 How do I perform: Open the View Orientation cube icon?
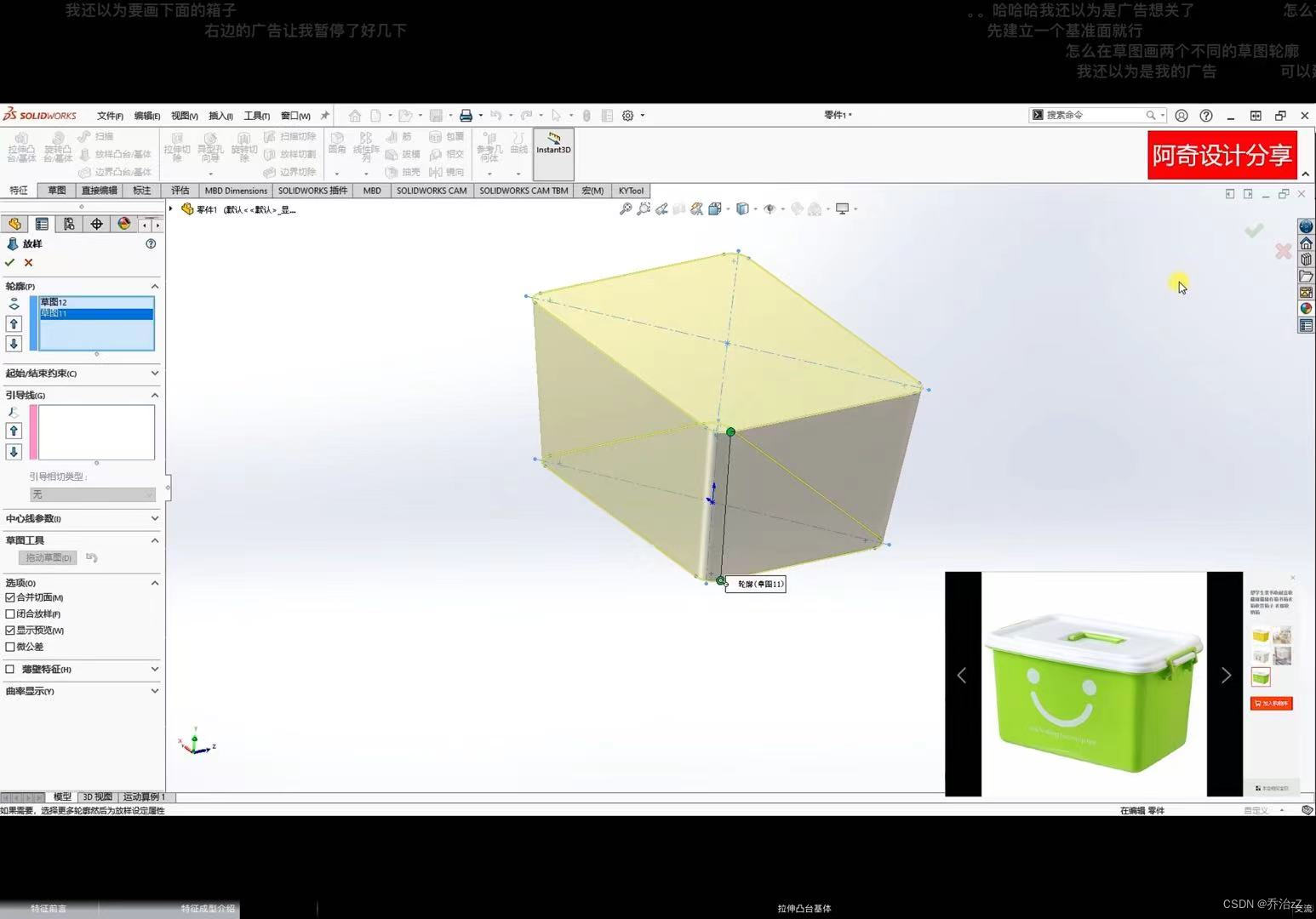point(715,208)
